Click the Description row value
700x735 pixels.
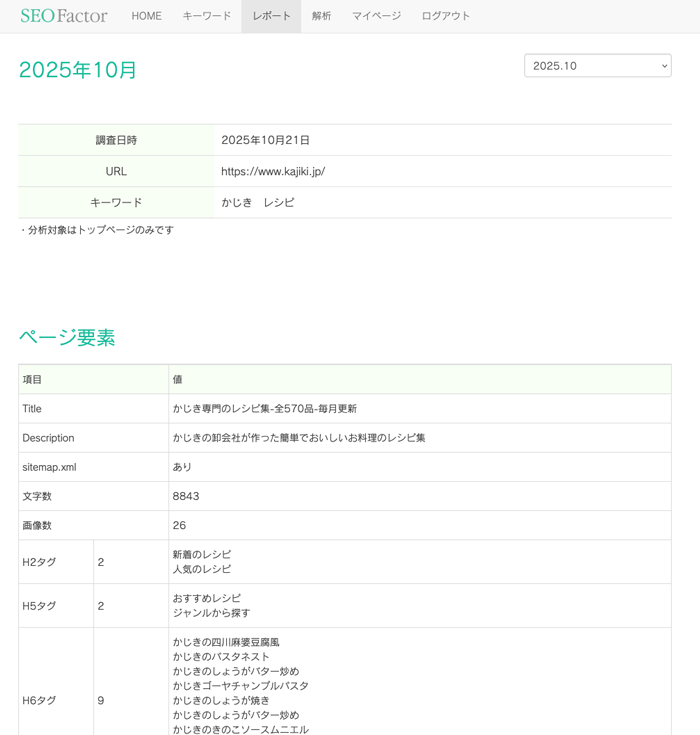click(298, 438)
